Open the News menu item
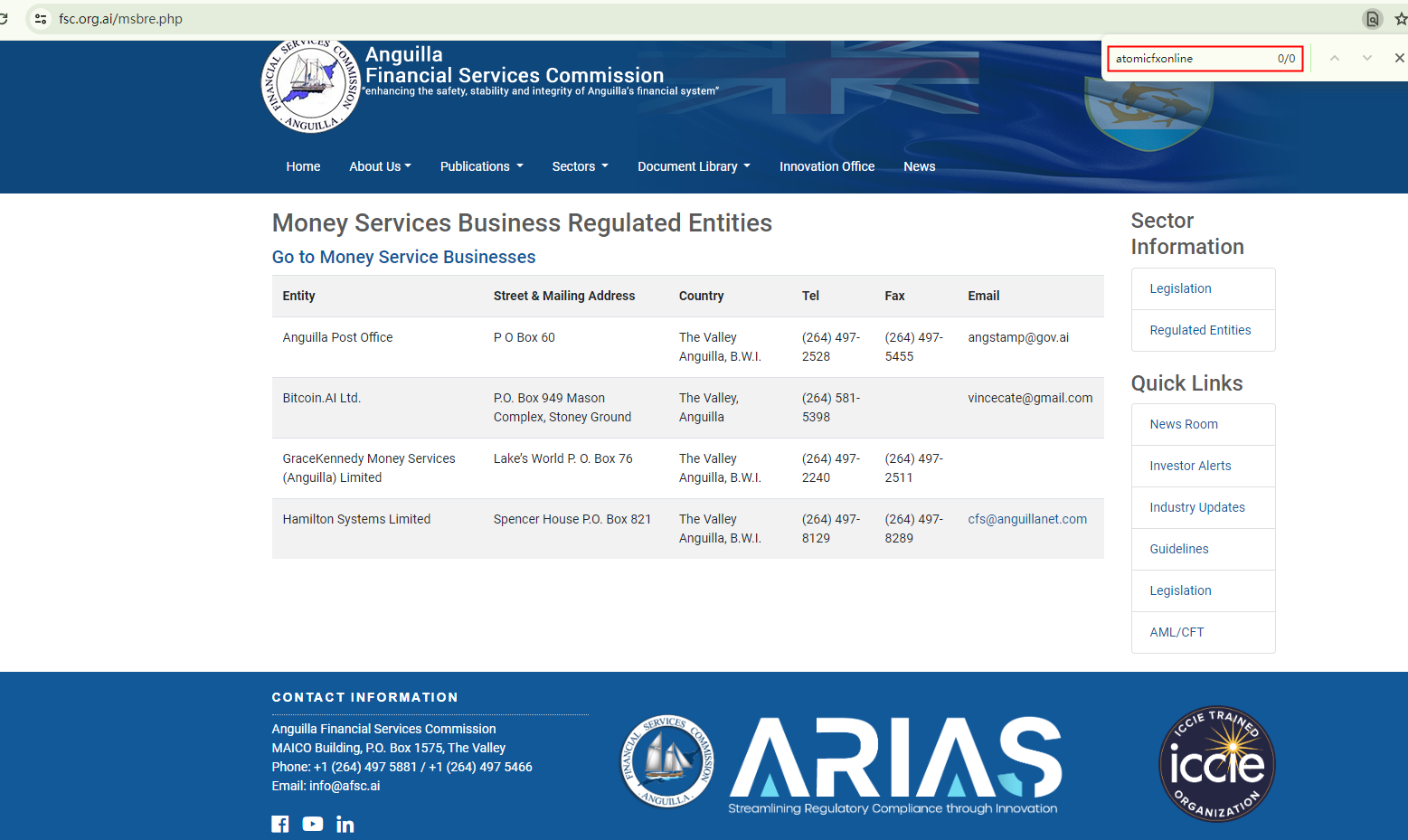The height and width of the screenshot is (840, 1408). pyautogui.click(x=920, y=166)
